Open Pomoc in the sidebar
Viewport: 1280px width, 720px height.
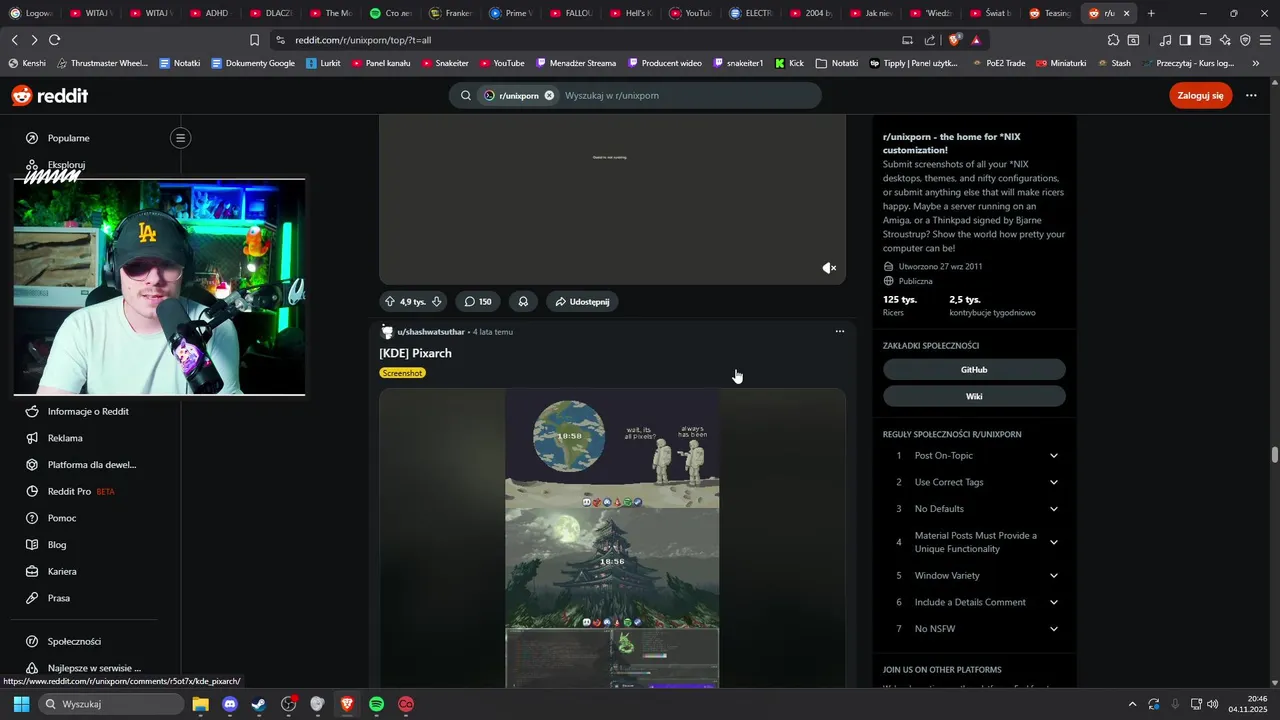point(62,518)
